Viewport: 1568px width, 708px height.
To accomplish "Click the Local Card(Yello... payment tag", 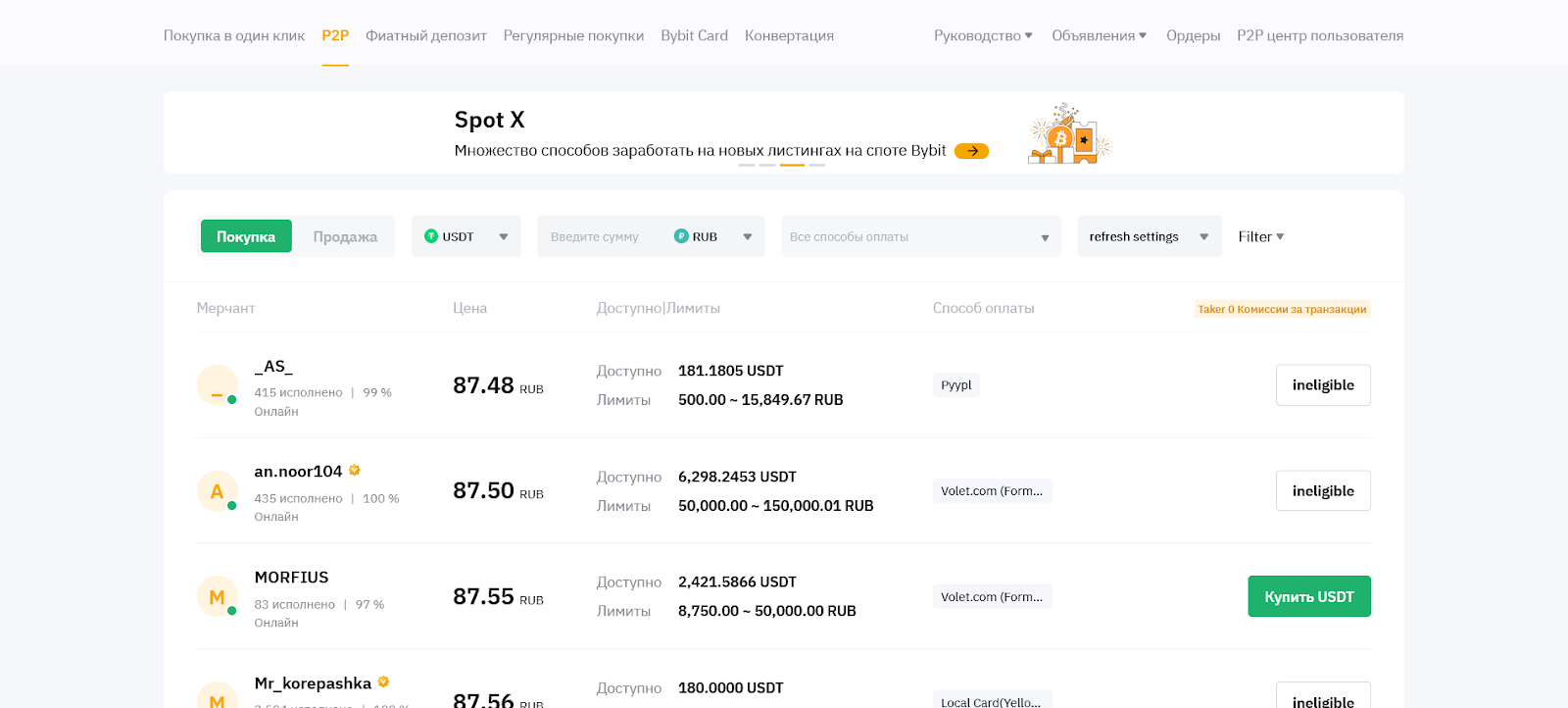I will click(992, 700).
